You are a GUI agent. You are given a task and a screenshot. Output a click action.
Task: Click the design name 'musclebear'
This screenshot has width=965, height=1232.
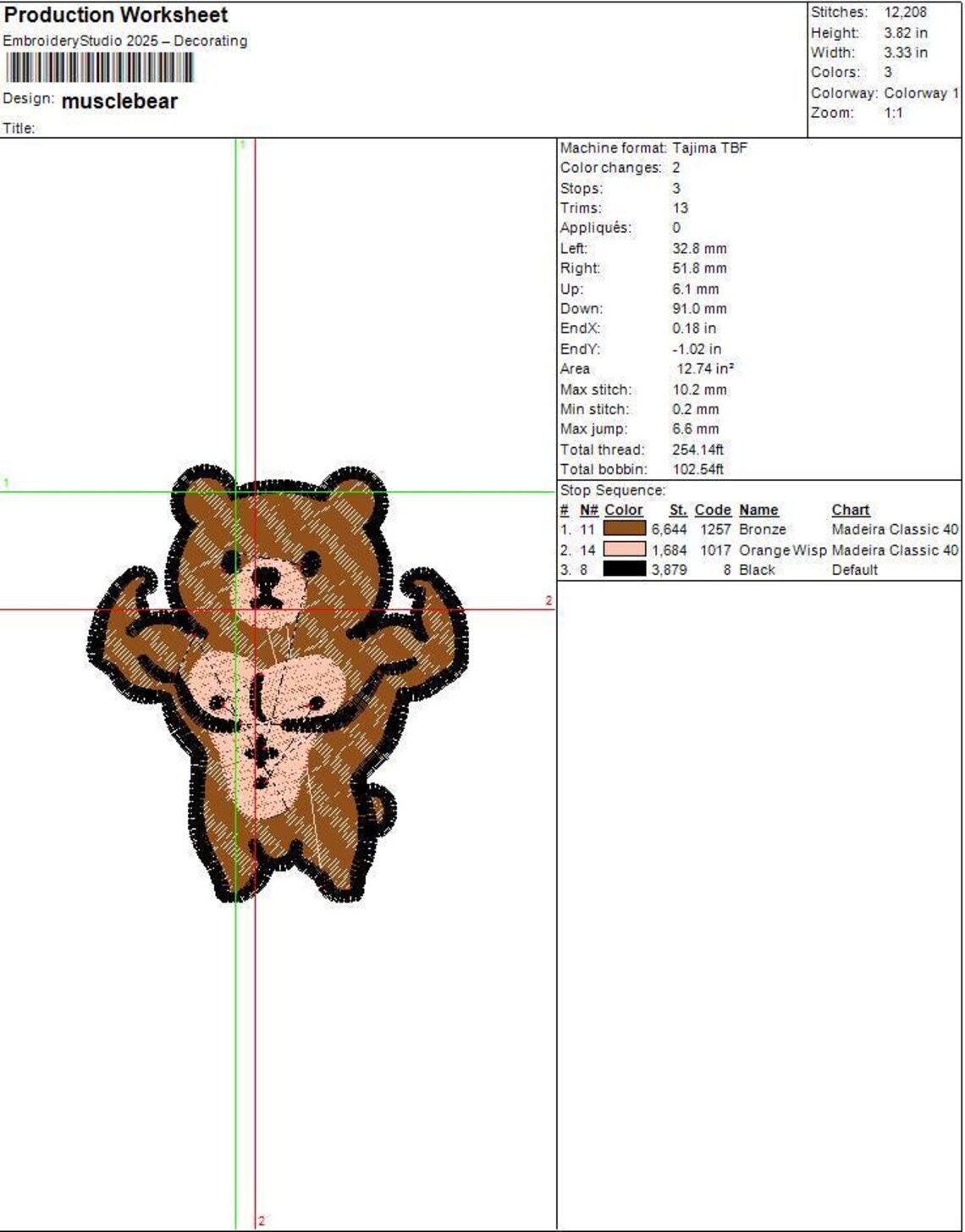pos(119,101)
